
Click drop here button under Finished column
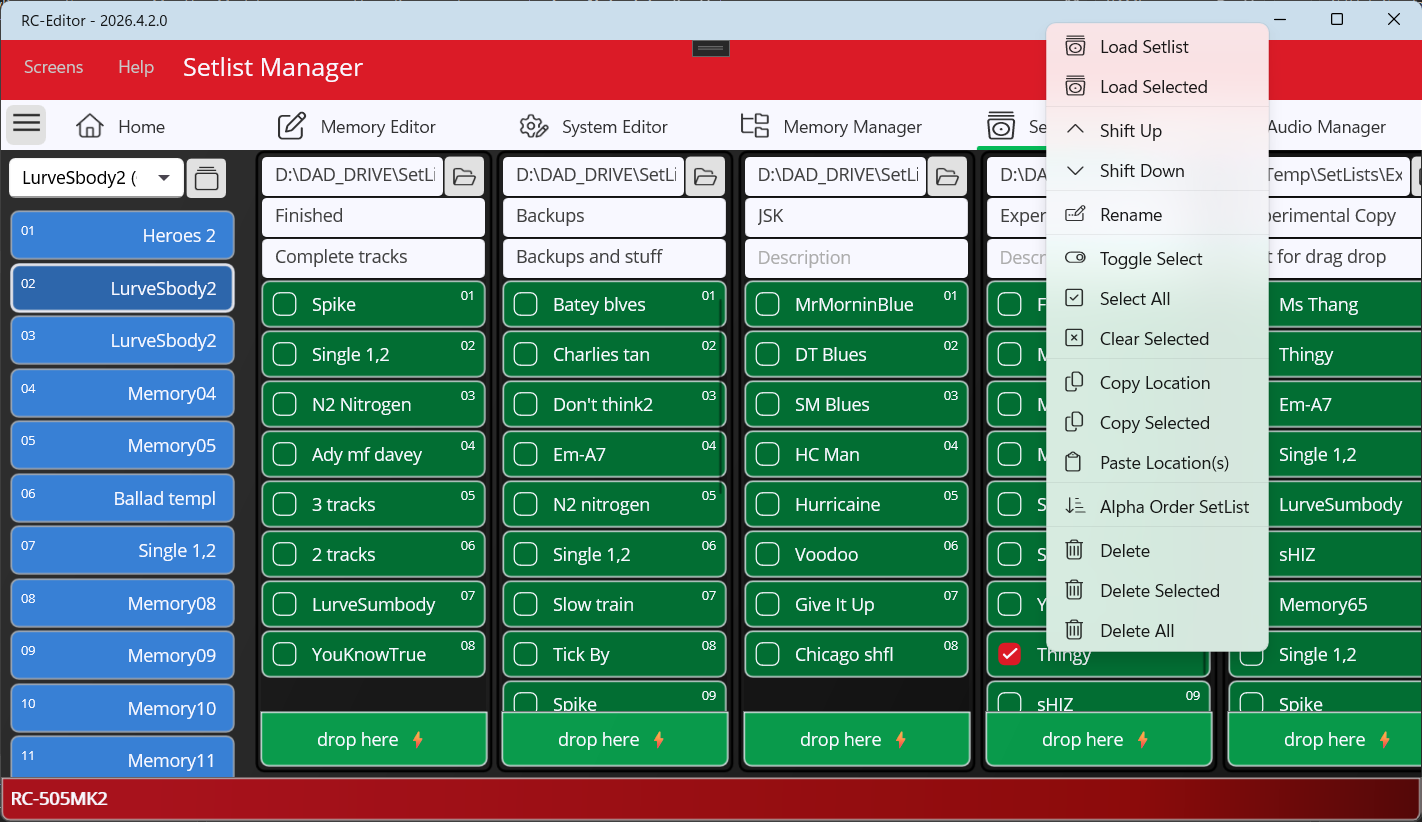click(374, 740)
